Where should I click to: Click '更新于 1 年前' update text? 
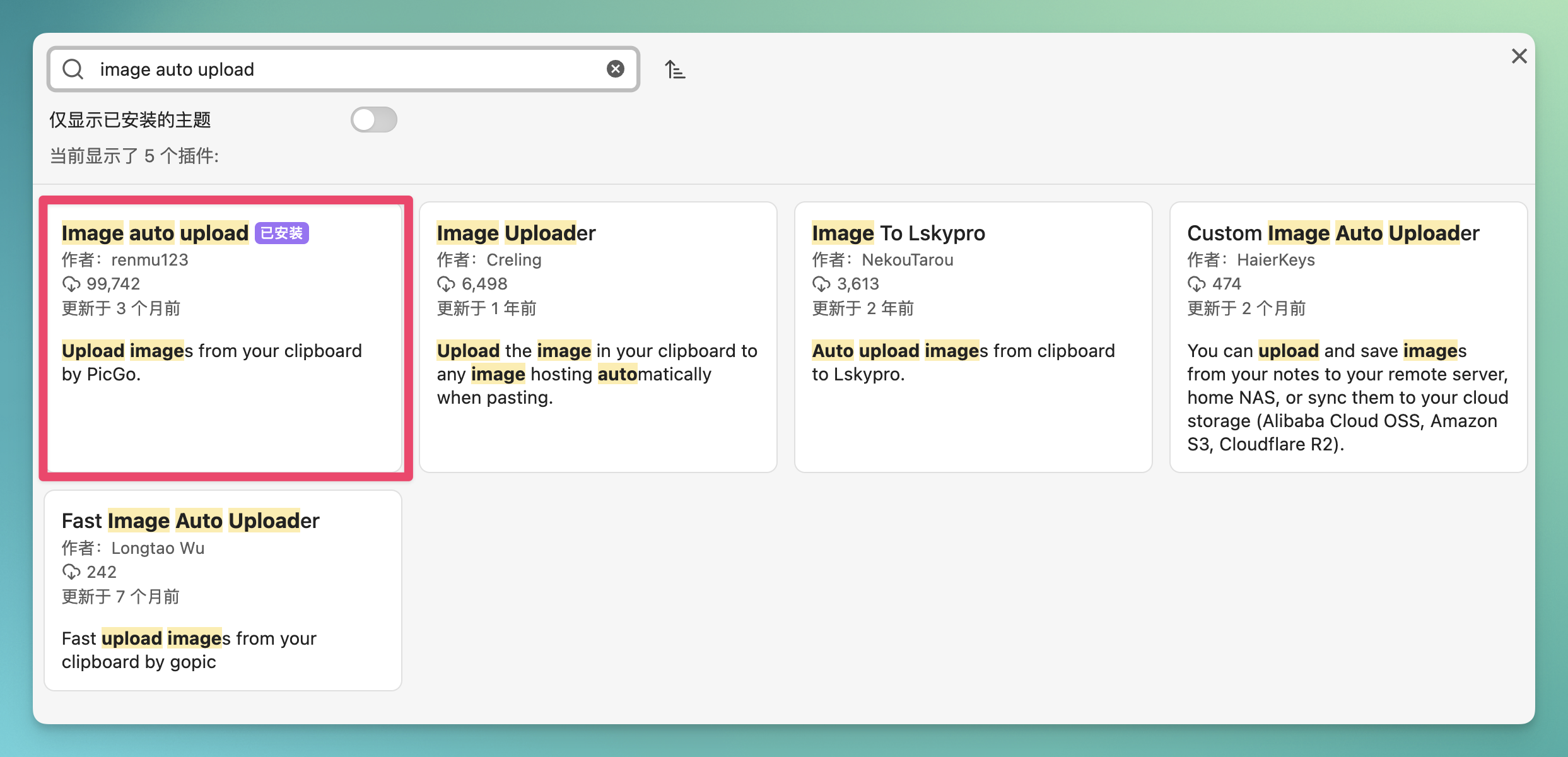(x=487, y=308)
